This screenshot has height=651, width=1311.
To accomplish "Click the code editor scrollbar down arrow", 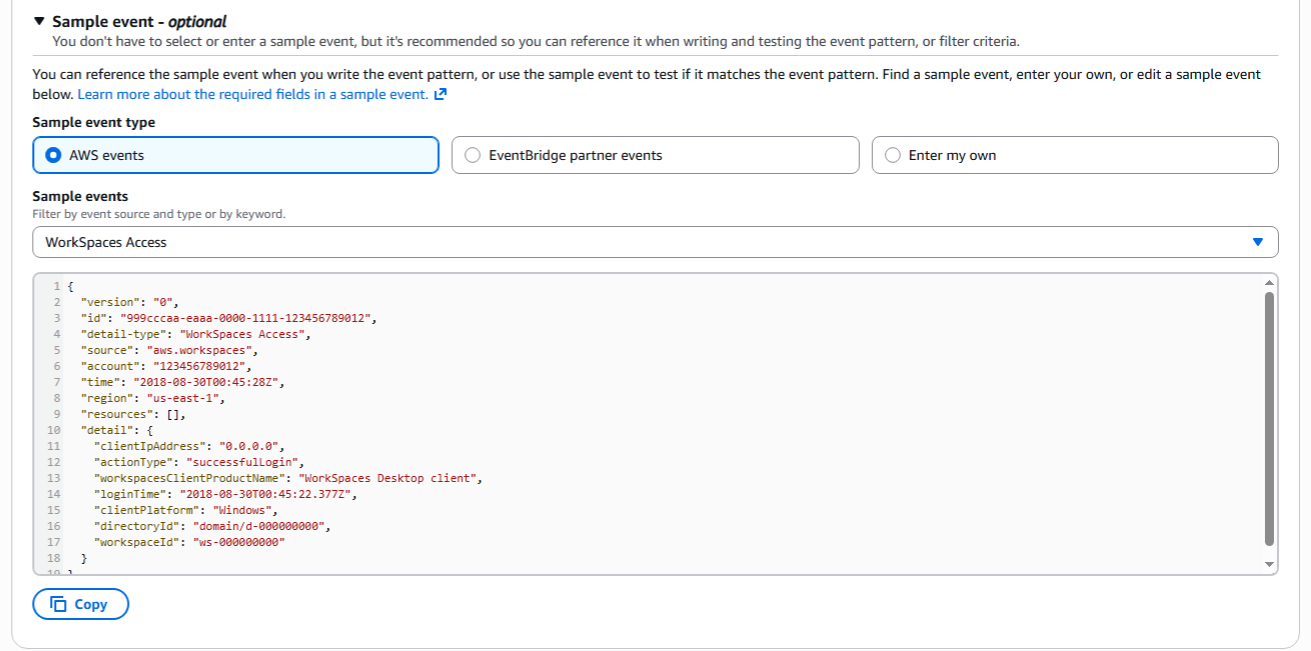I will (1270, 565).
